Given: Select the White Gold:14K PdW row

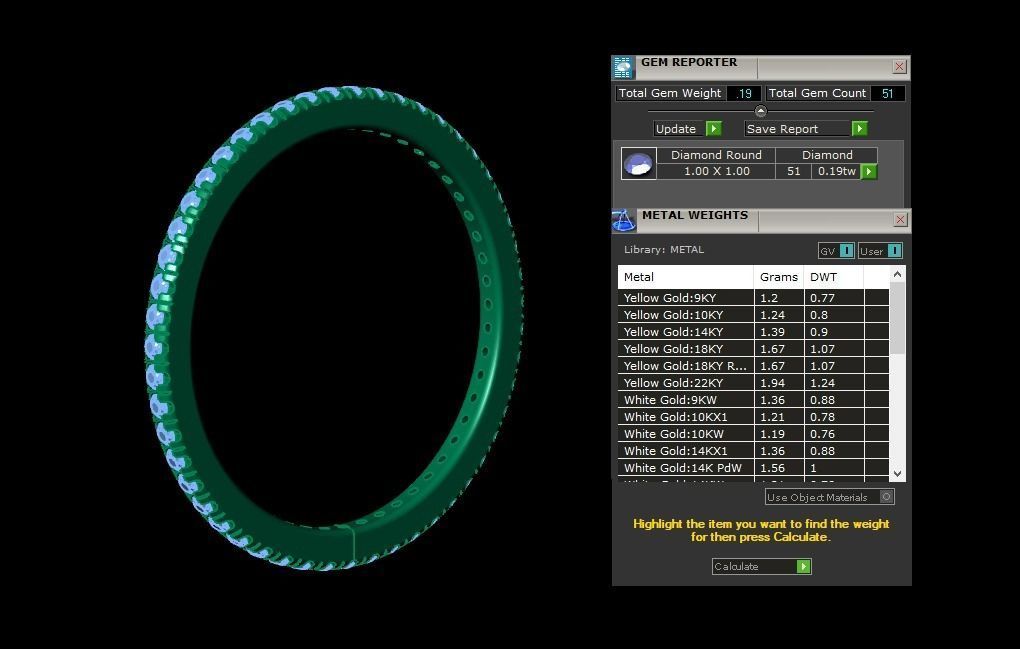Looking at the screenshot, I should click(753, 468).
